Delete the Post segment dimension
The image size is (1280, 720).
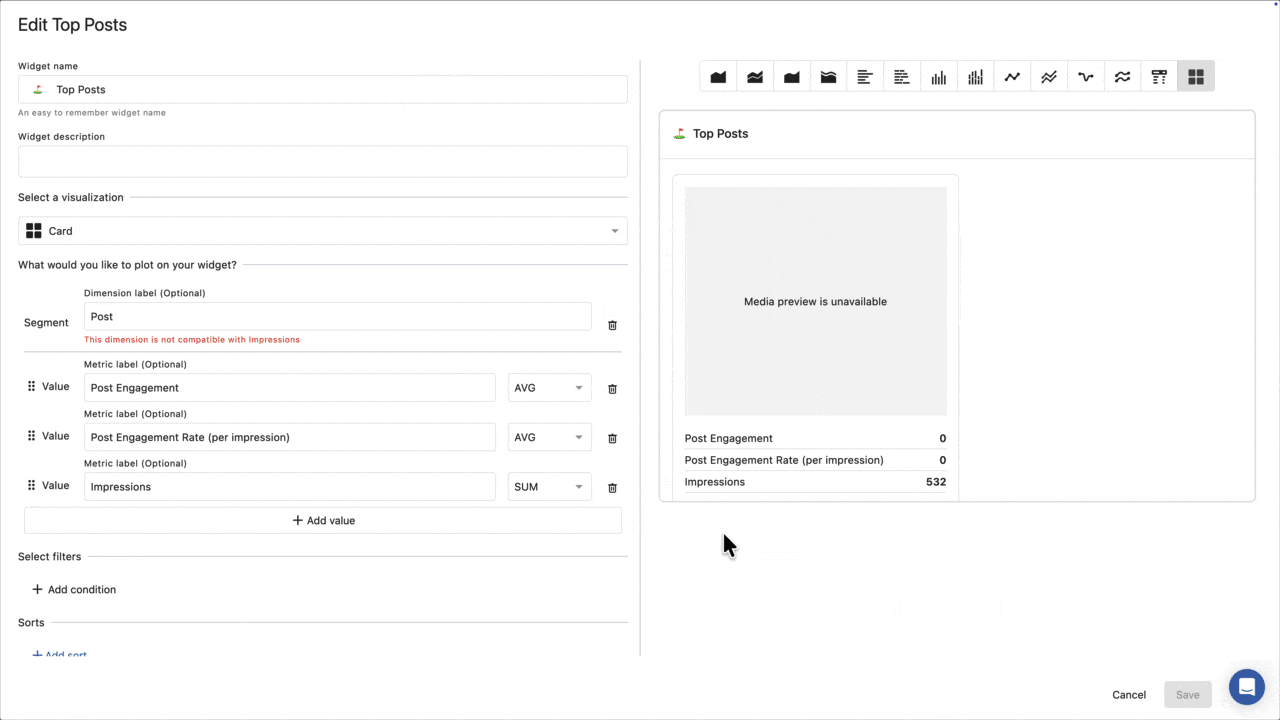613,325
